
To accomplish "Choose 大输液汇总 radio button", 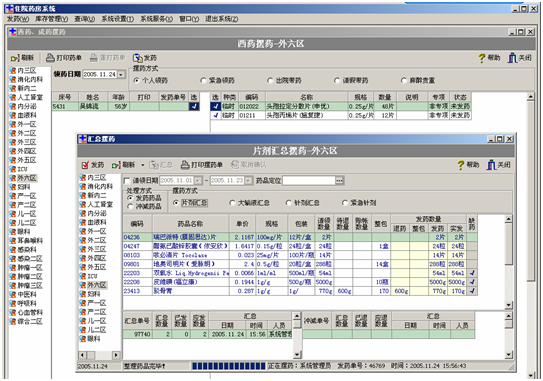I will (232, 203).
